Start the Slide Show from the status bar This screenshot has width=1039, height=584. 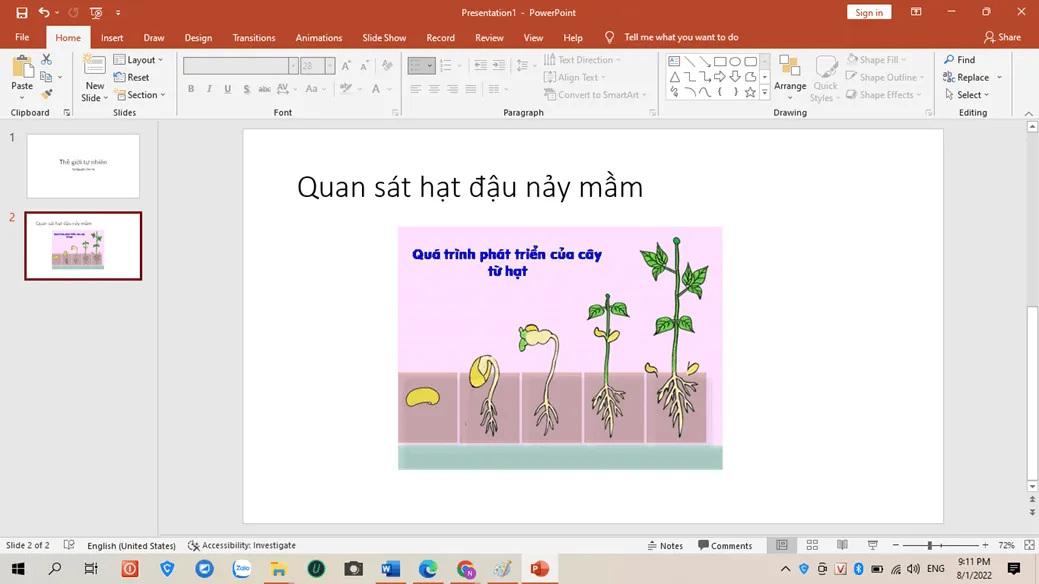[872, 545]
